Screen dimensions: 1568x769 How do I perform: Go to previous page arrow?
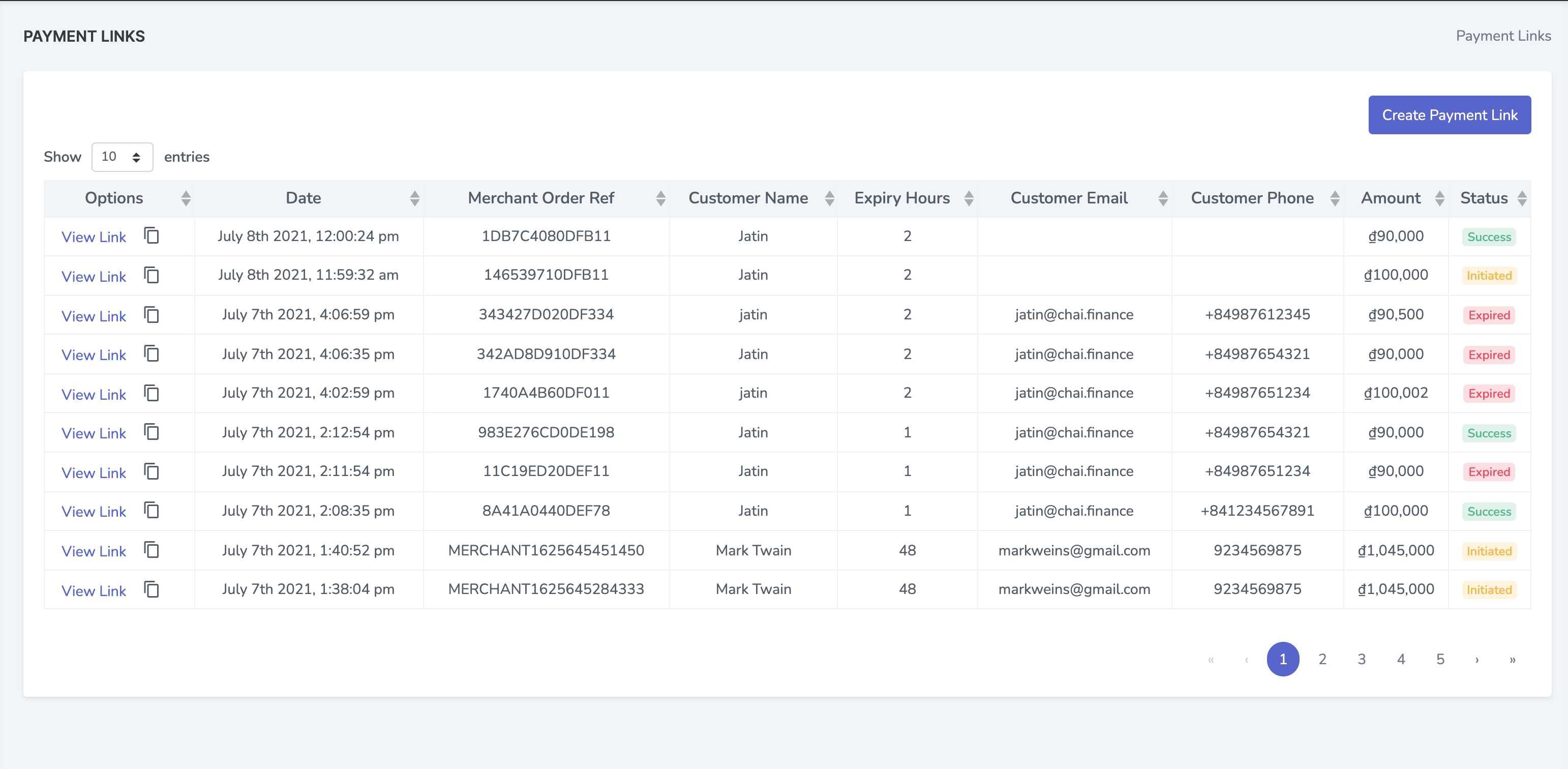1247,660
